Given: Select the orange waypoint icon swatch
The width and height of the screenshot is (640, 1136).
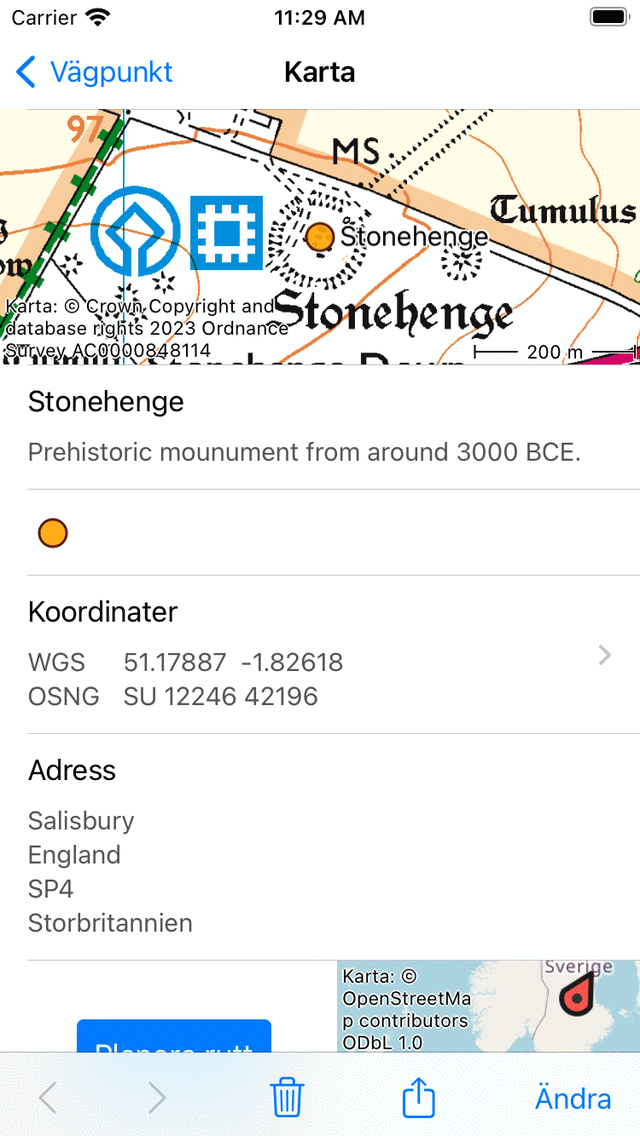Looking at the screenshot, I should pyautogui.click(x=53, y=533).
